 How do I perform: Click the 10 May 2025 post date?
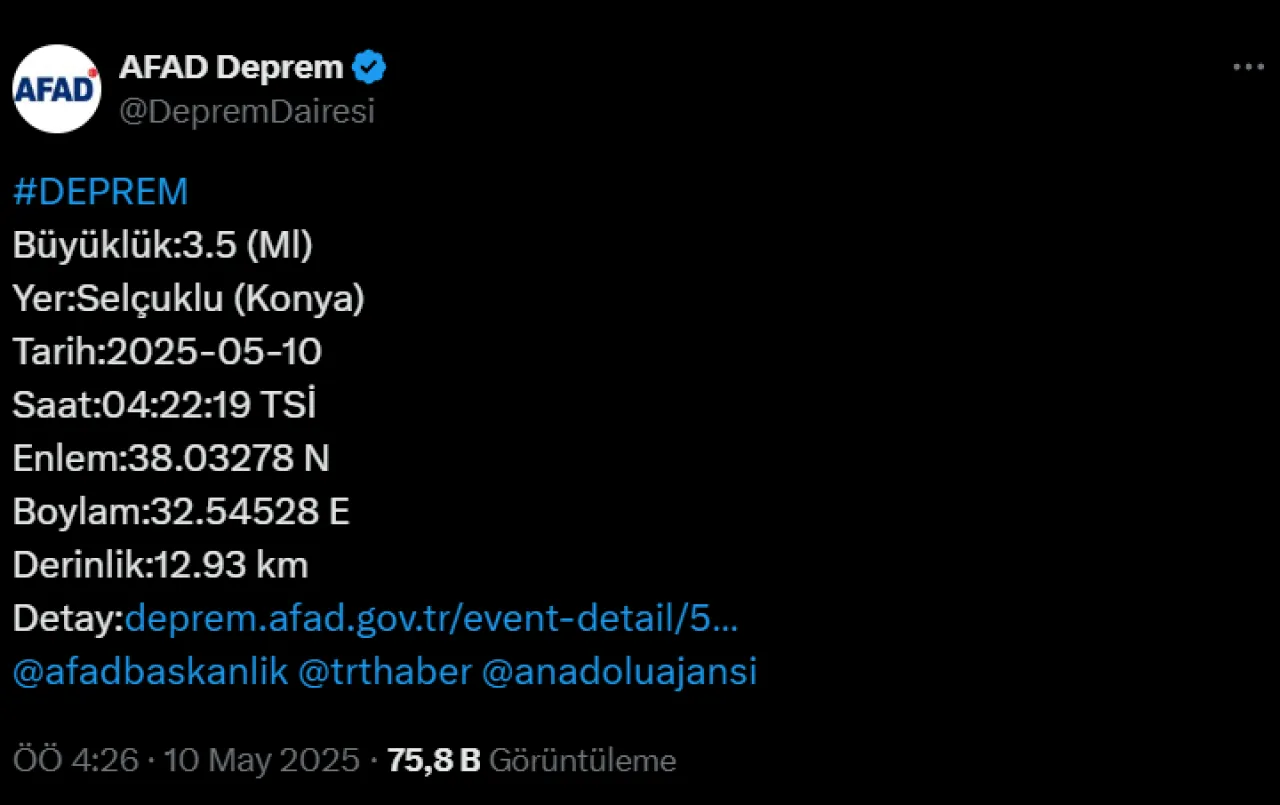point(260,761)
